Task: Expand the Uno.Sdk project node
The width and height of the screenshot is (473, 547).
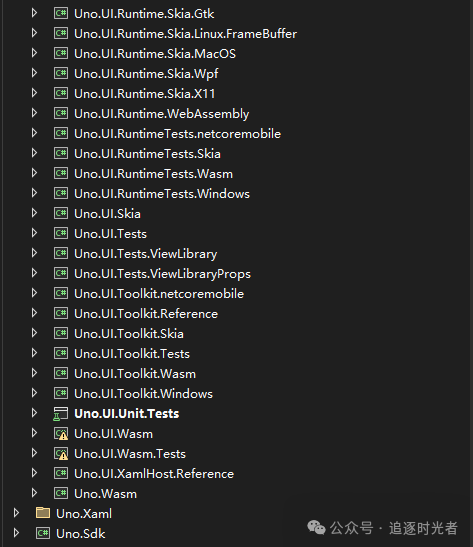Action: [16, 533]
